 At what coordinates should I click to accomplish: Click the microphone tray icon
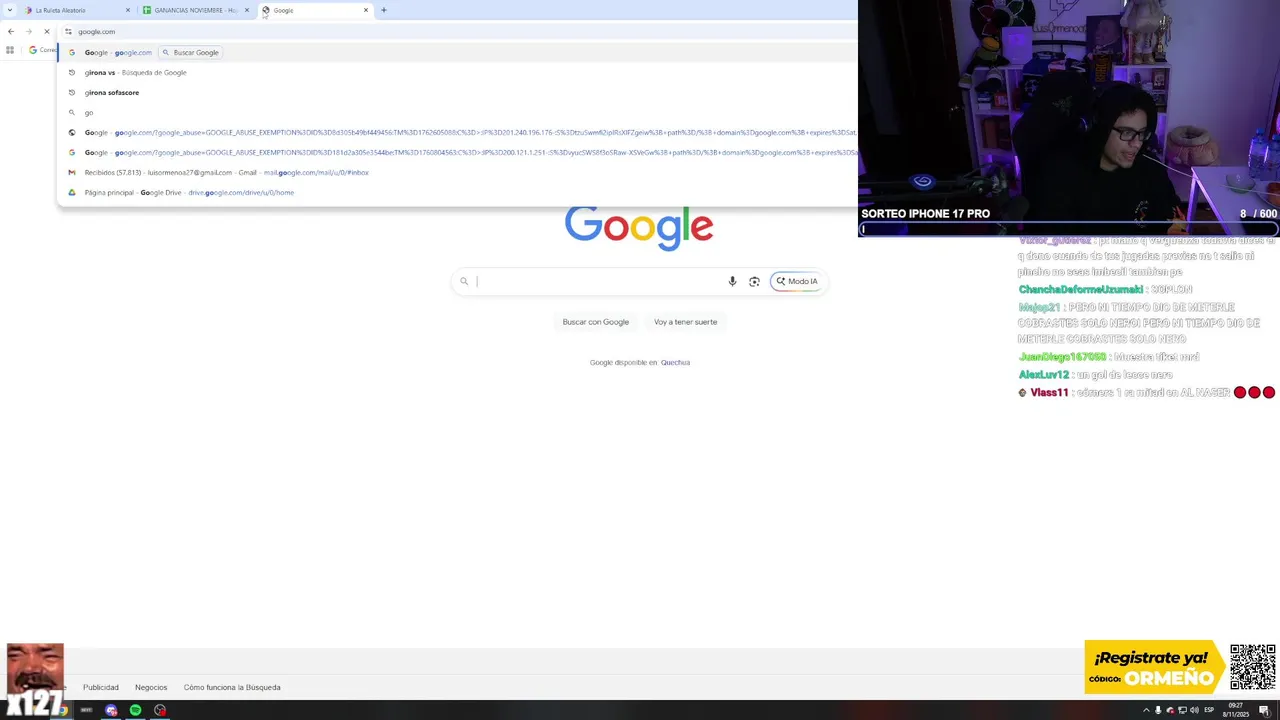1158,710
